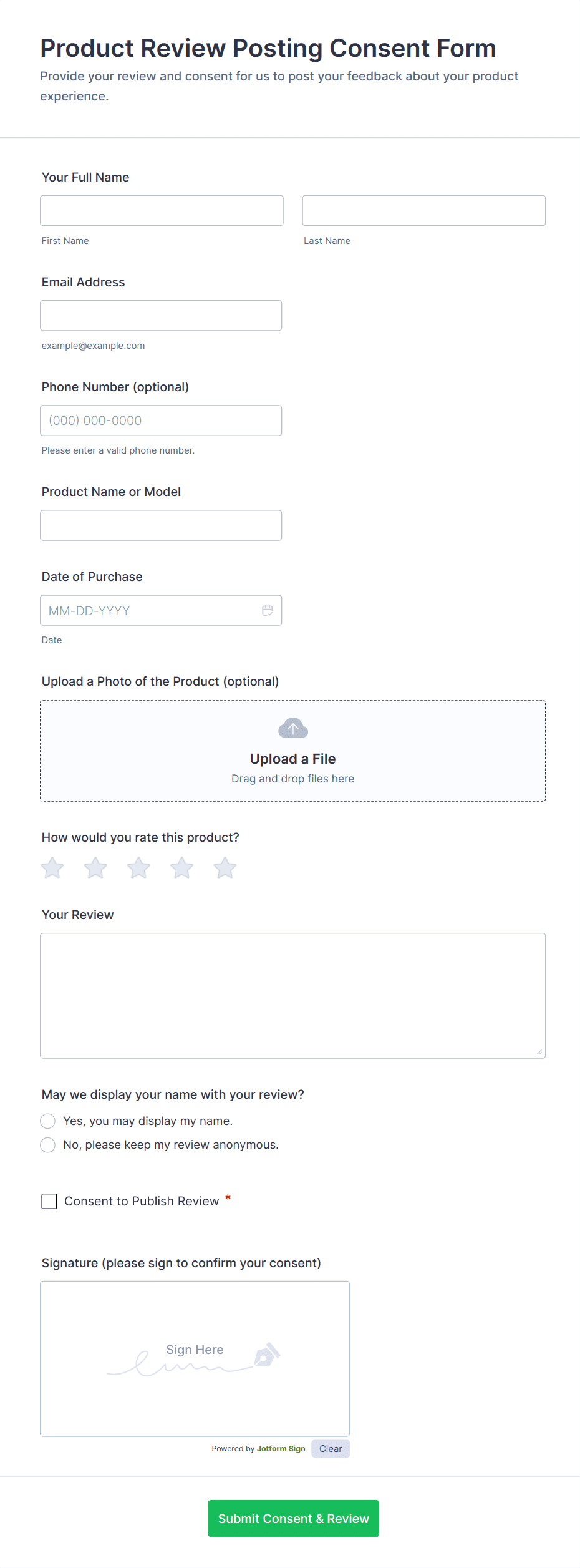This screenshot has width=580, height=1568.
Task: Click Submit Consent & Review
Action: pos(293,1518)
